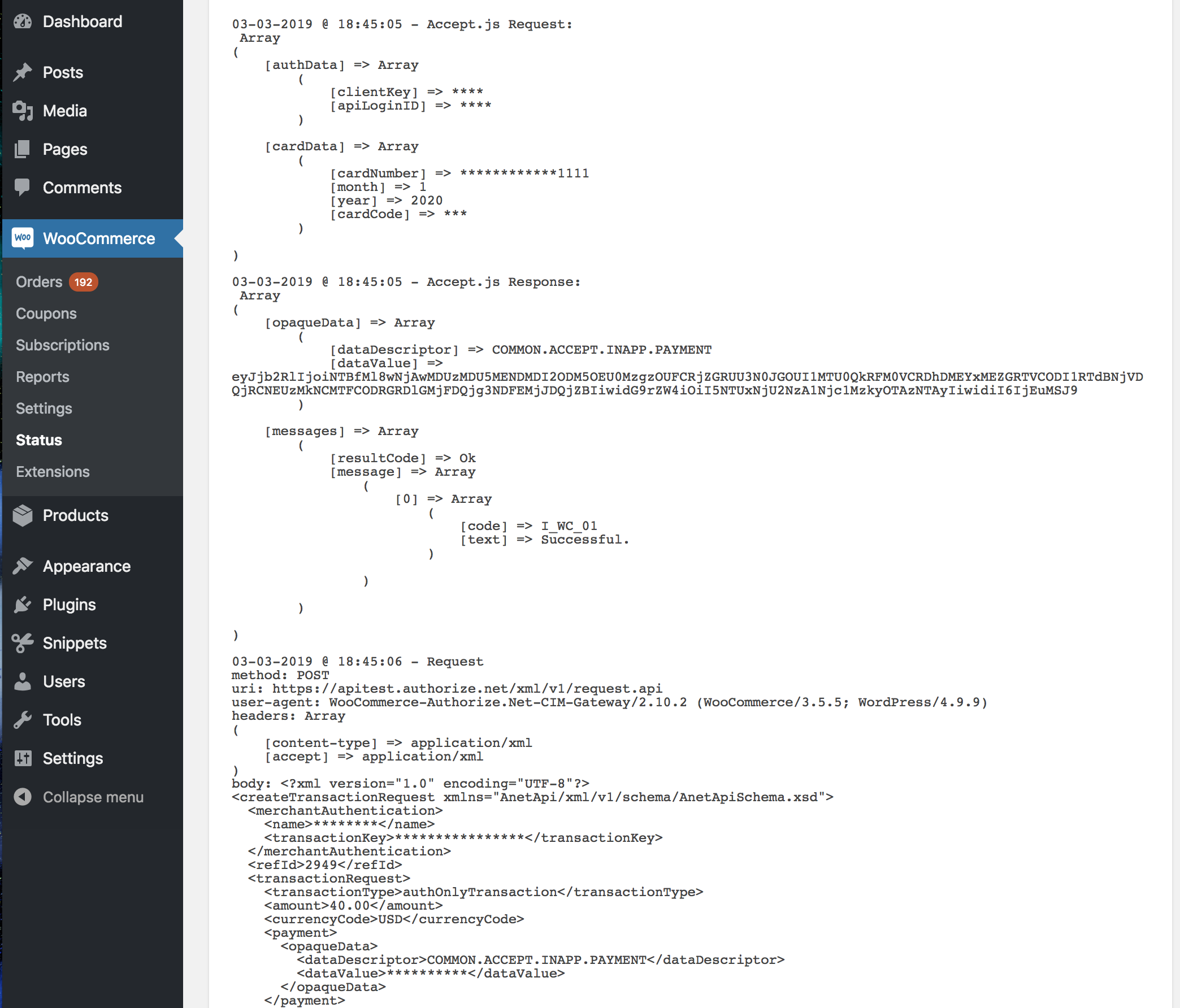Screen dimensions: 1180x1008
Task: Click the Plugins plug icon
Action: click(23, 604)
